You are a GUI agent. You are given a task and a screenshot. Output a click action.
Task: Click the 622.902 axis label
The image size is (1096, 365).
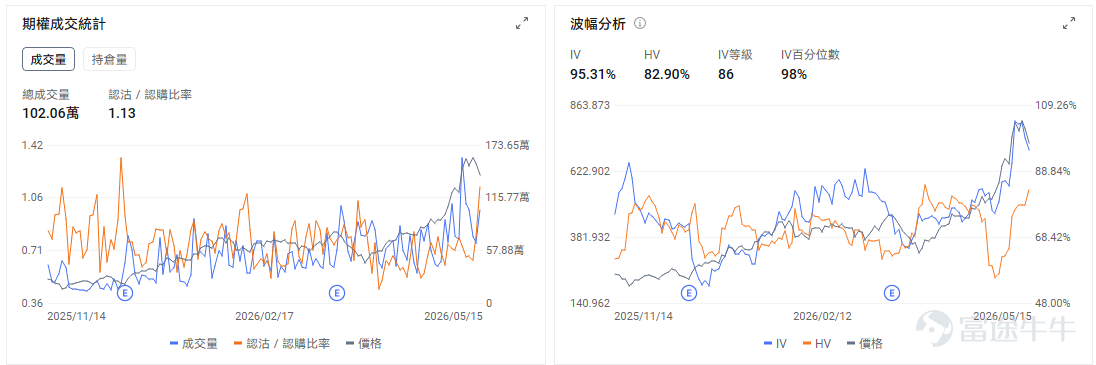click(x=591, y=171)
